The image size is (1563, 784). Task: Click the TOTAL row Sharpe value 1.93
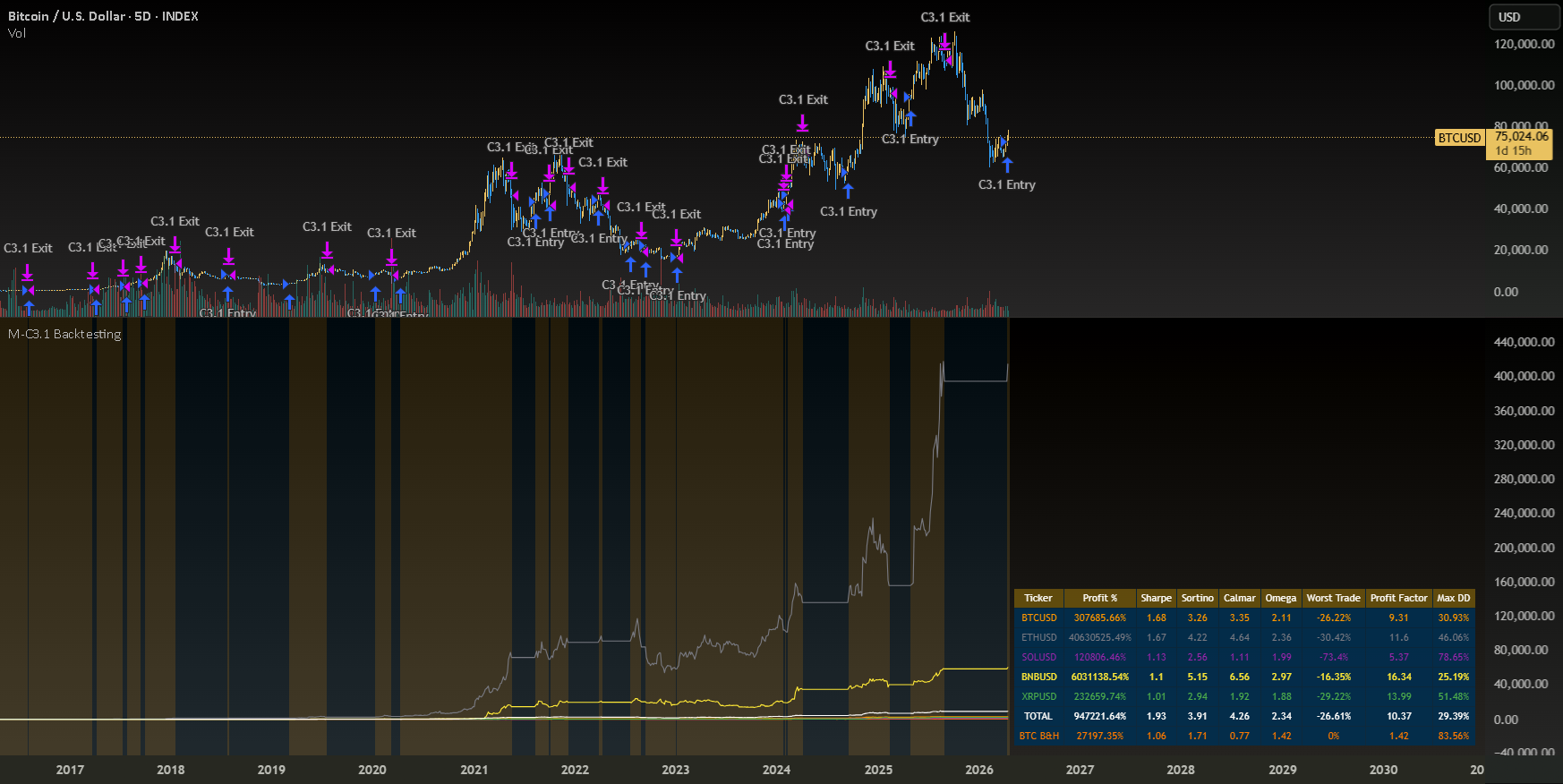pyautogui.click(x=1156, y=716)
